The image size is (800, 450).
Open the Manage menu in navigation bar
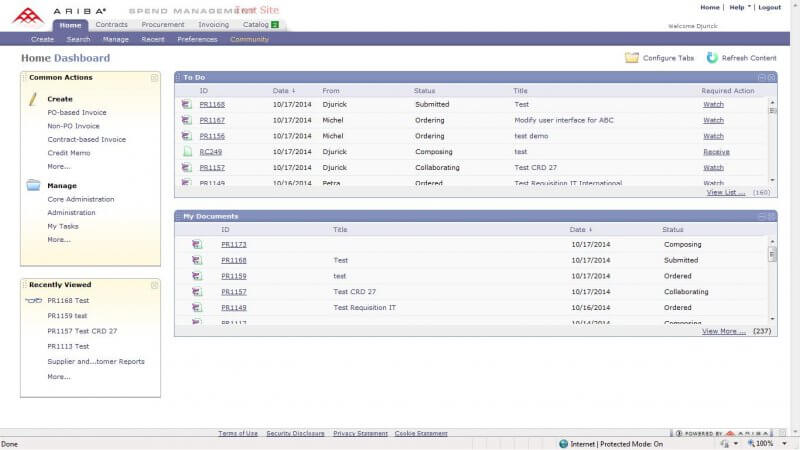point(116,39)
